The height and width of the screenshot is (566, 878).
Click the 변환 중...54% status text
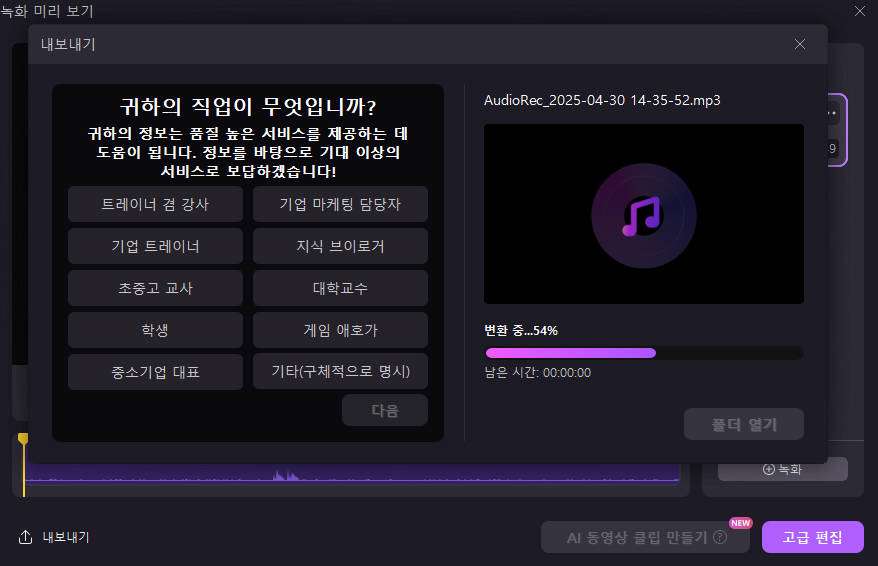click(521, 331)
